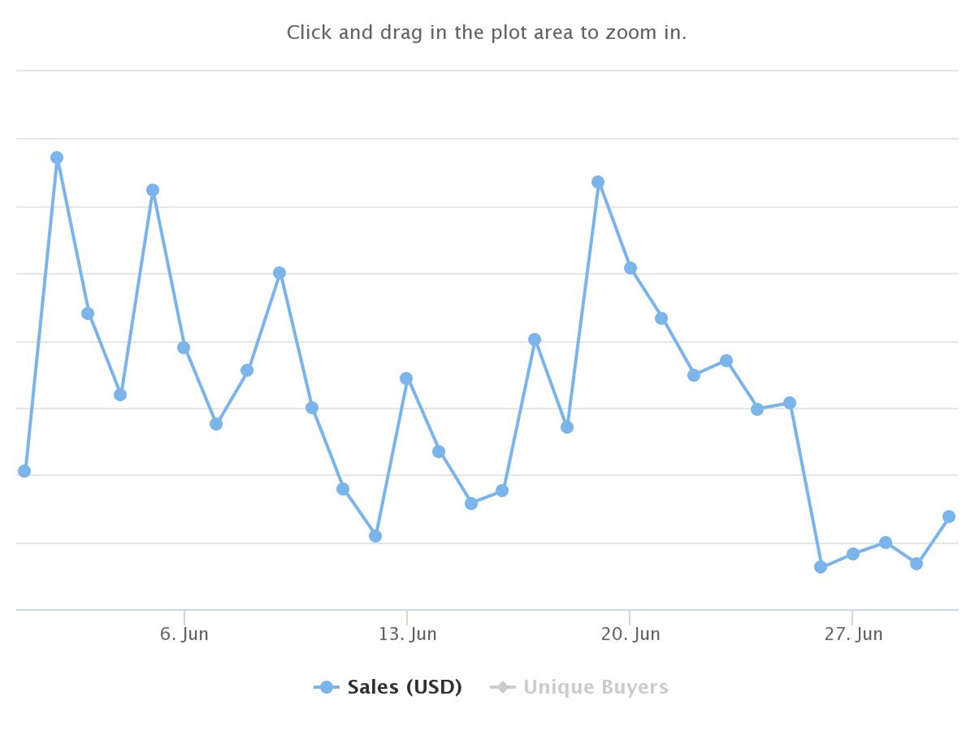Enable the Unique Buyers legend series
Image resolution: width=975 pixels, height=731 pixels.
580,687
